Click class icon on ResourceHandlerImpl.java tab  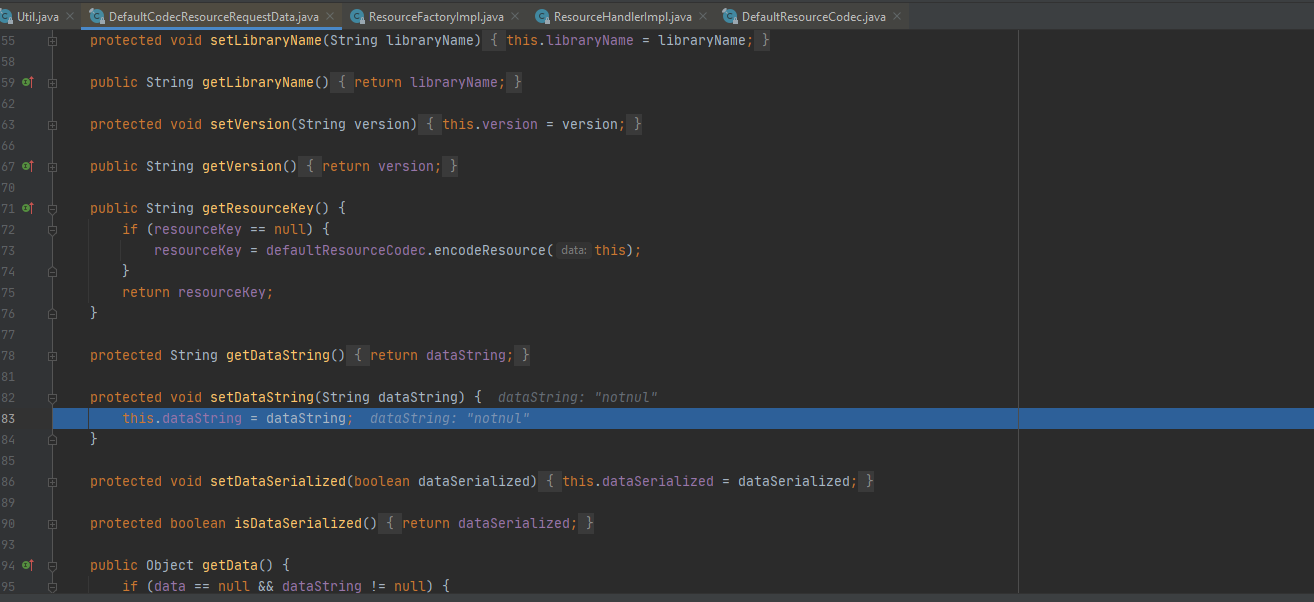(542, 17)
